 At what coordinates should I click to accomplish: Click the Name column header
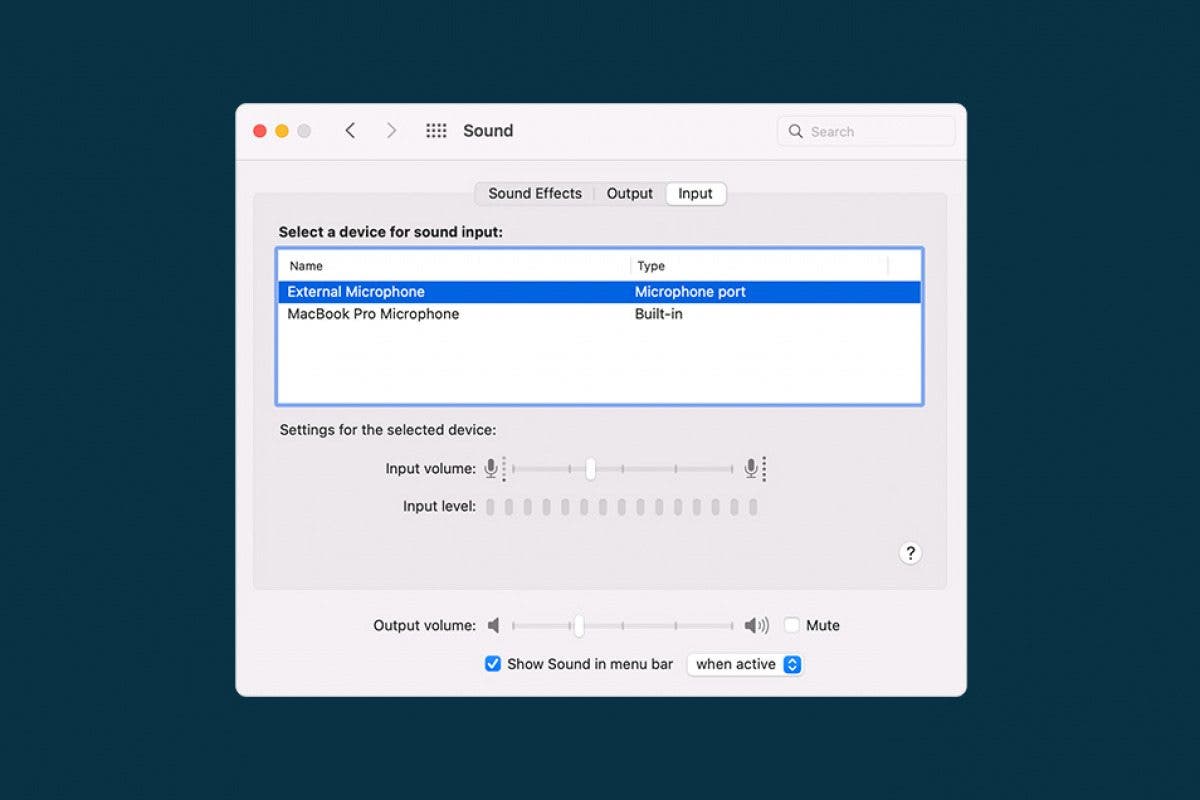pyautogui.click(x=306, y=266)
